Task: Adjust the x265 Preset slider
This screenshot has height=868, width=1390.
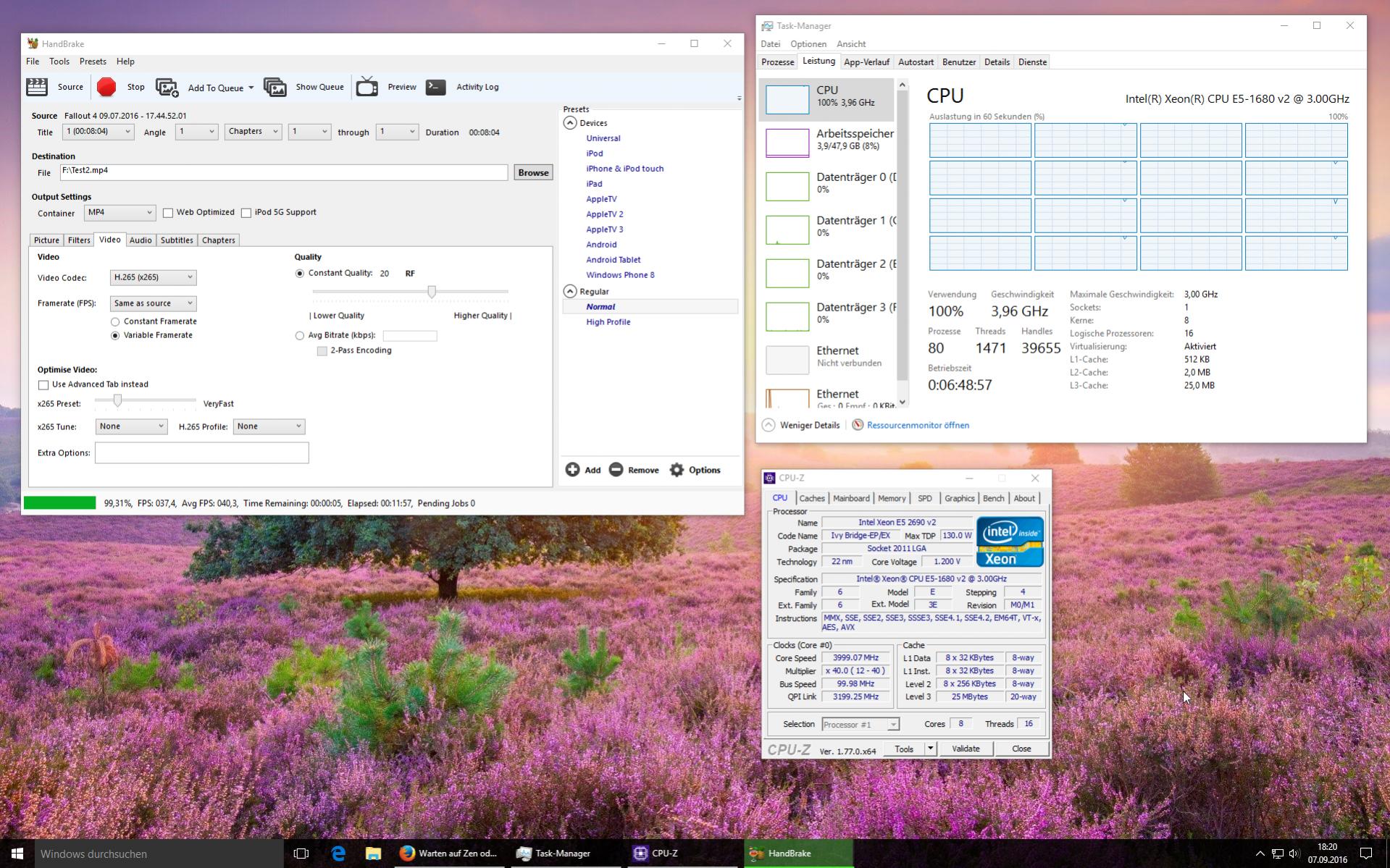Action: tap(117, 400)
